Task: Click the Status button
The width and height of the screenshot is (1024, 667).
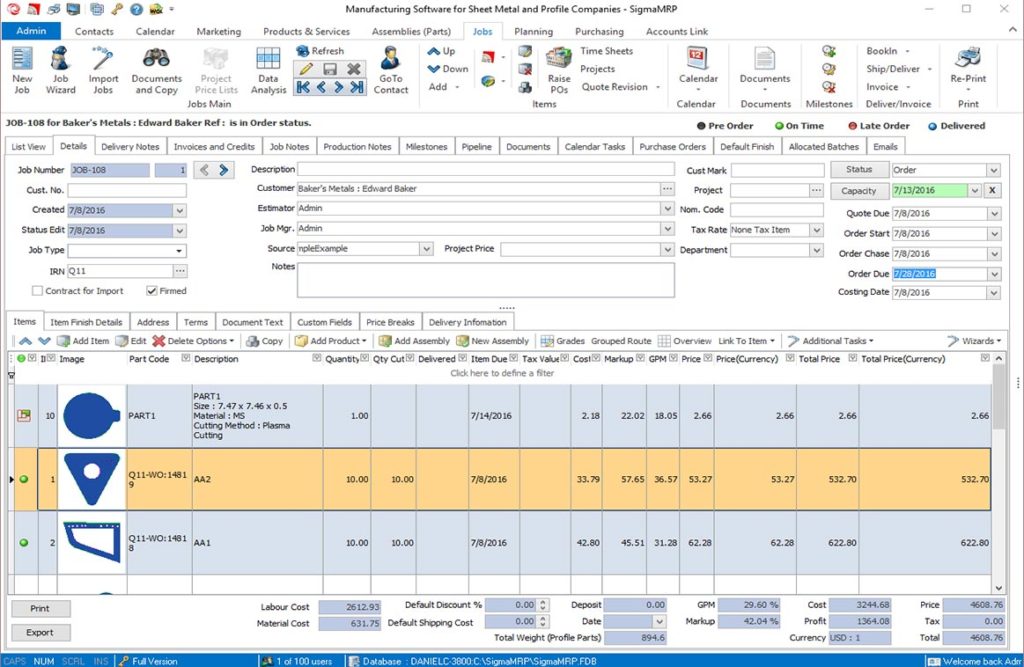Action: pos(859,170)
